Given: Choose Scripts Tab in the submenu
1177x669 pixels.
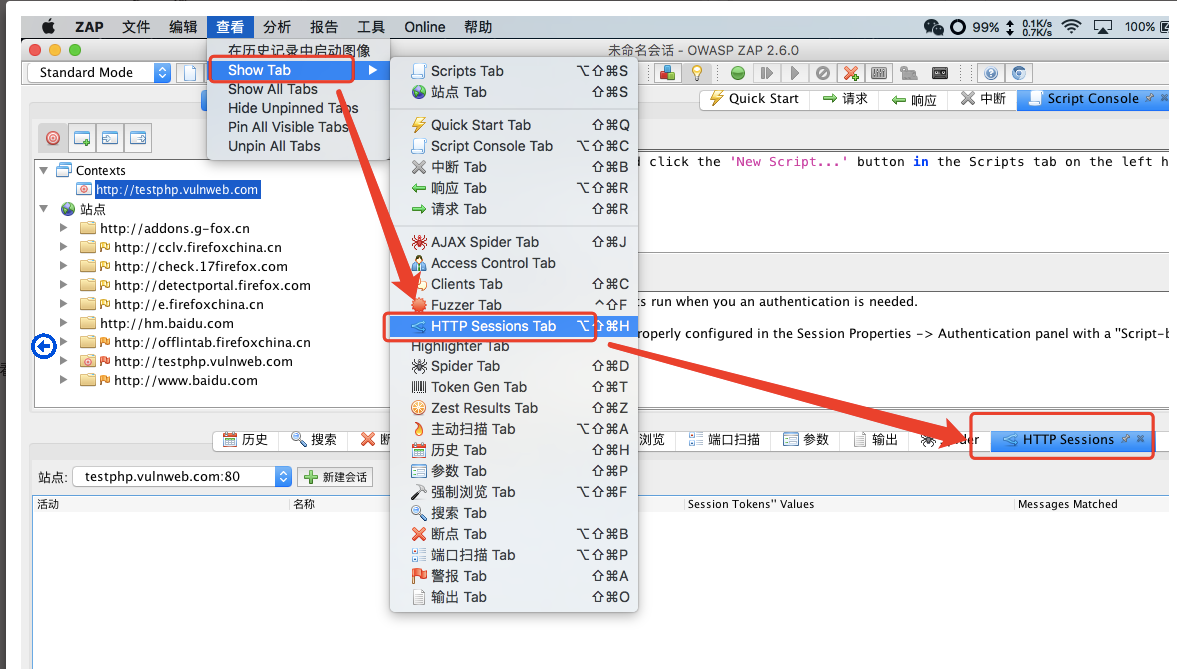Looking at the screenshot, I should (x=513, y=71).
